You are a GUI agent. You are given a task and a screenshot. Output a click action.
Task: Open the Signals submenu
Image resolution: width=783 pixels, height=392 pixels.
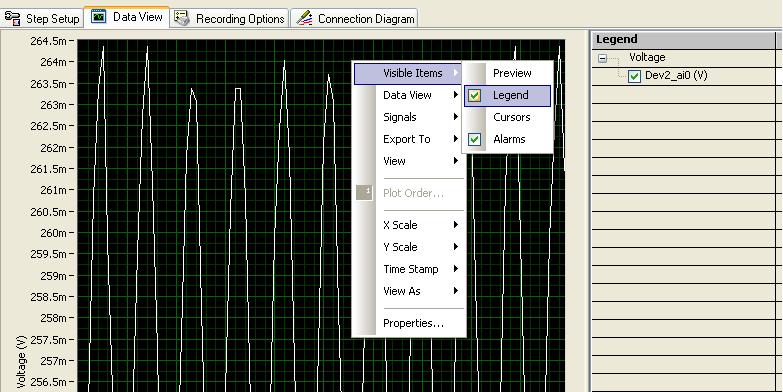(409, 117)
